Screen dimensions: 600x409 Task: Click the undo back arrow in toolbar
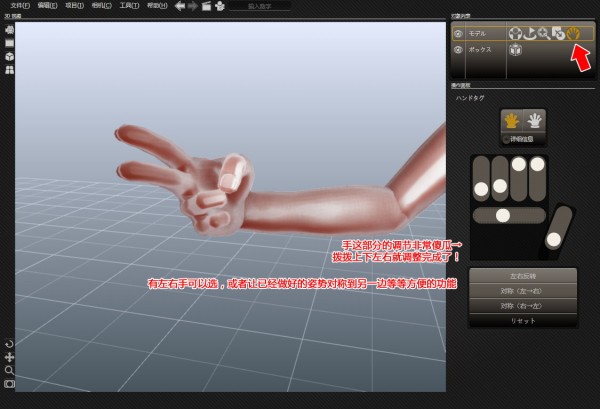[x=179, y=6]
